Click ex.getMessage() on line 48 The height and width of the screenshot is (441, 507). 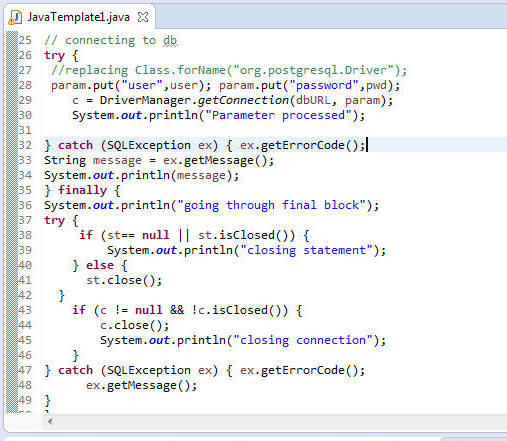141,386
